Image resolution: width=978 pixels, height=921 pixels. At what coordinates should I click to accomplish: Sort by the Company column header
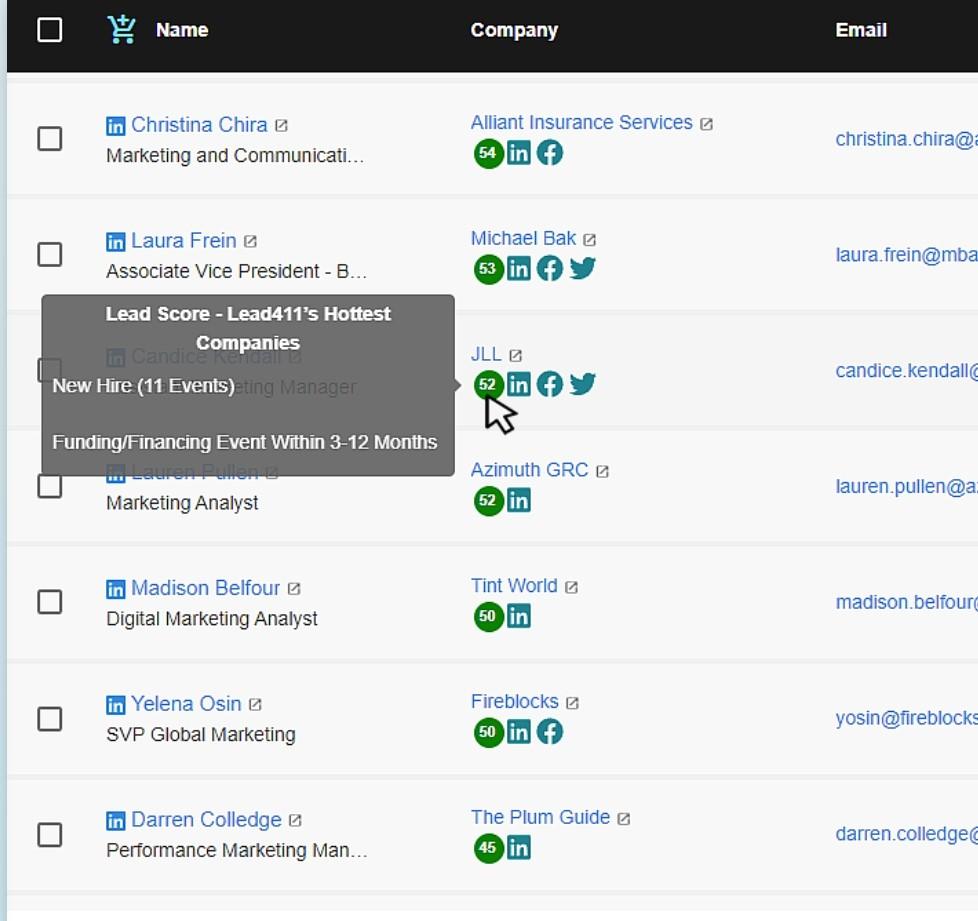pyautogui.click(x=514, y=30)
